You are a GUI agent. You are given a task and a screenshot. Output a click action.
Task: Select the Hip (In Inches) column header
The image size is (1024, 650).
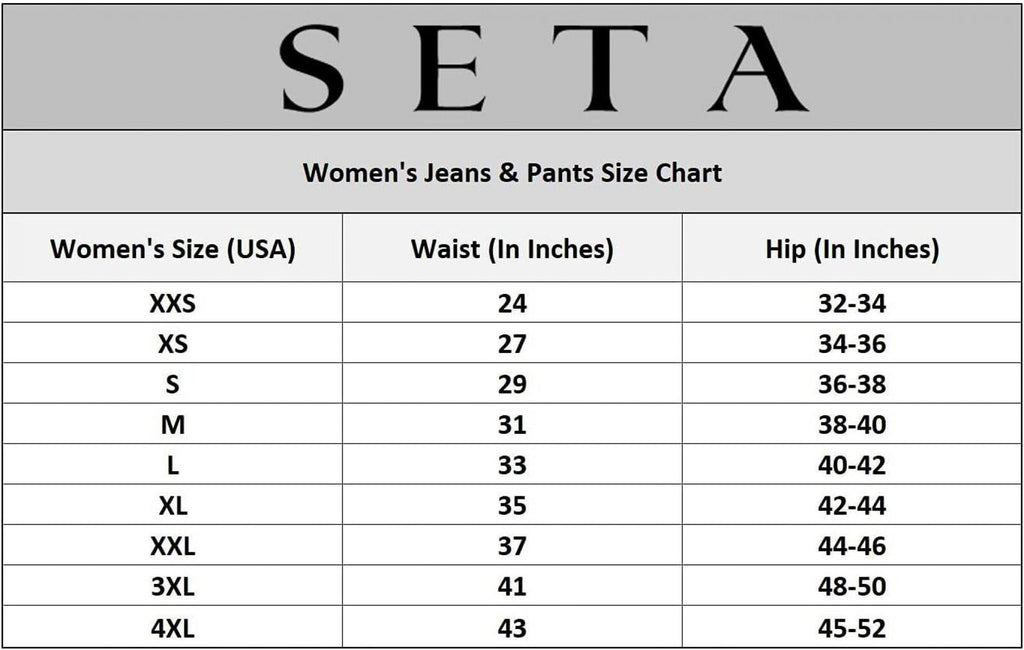852,249
